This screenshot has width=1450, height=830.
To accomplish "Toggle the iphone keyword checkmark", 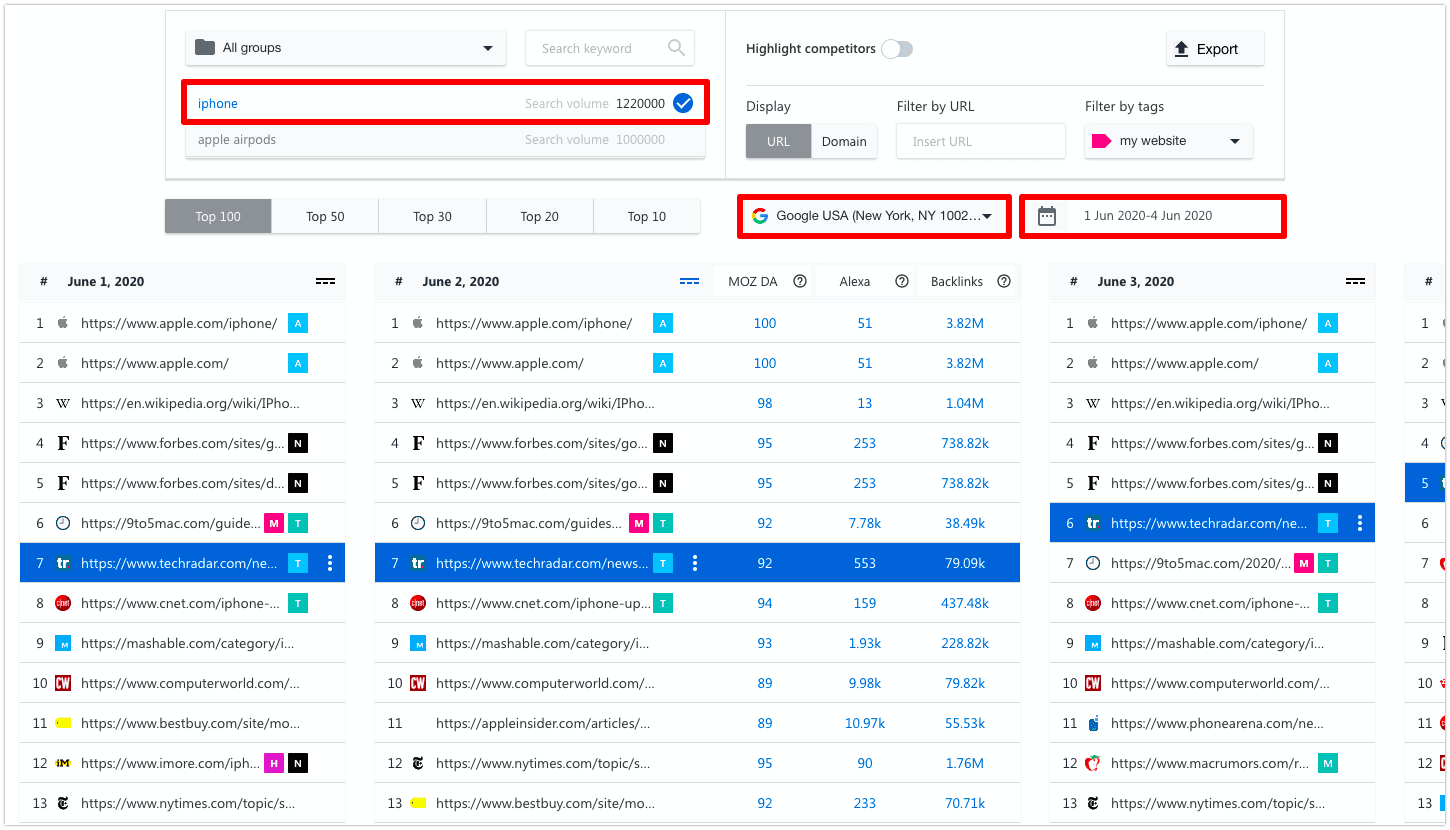I will click(x=683, y=103).
